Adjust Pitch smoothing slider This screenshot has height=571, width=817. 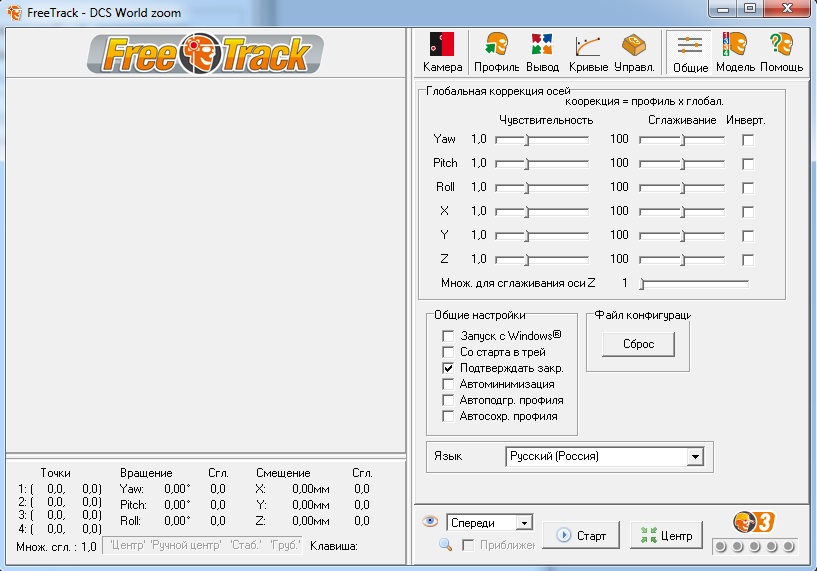(682, 164)
